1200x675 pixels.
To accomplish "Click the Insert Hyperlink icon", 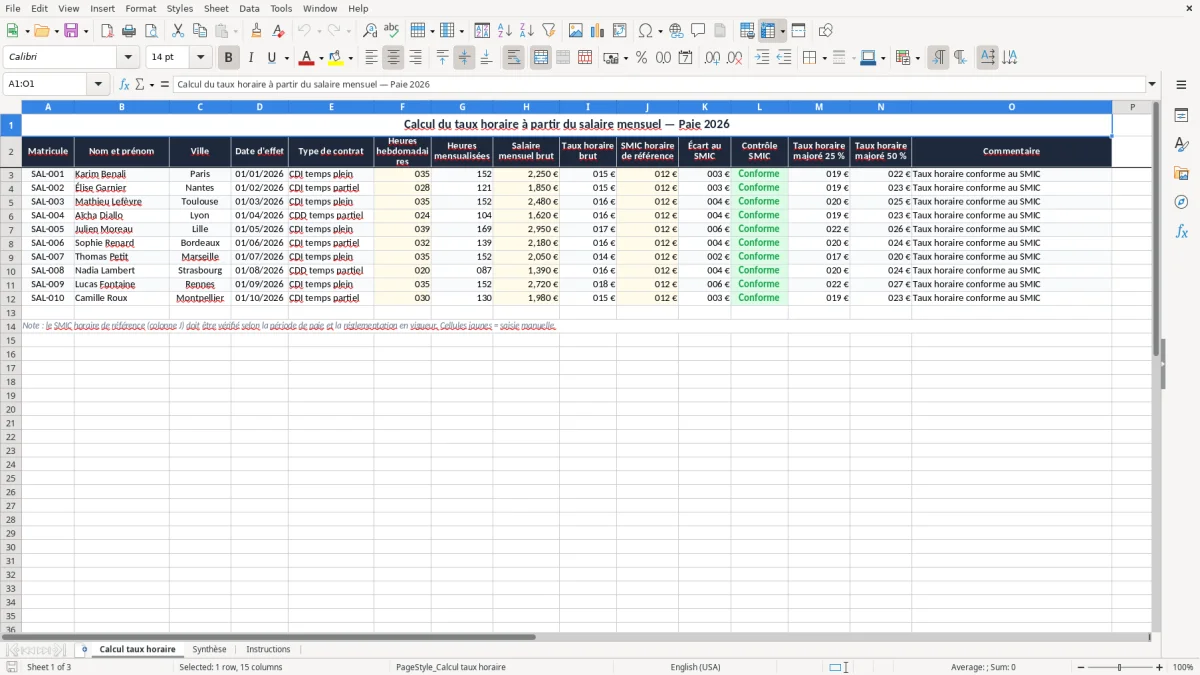I will pos(676,31).
